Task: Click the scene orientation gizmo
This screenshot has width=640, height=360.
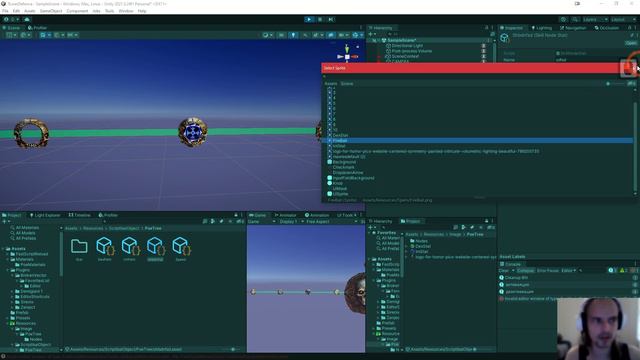Action: pyautogui.click(x=347, y=56)
